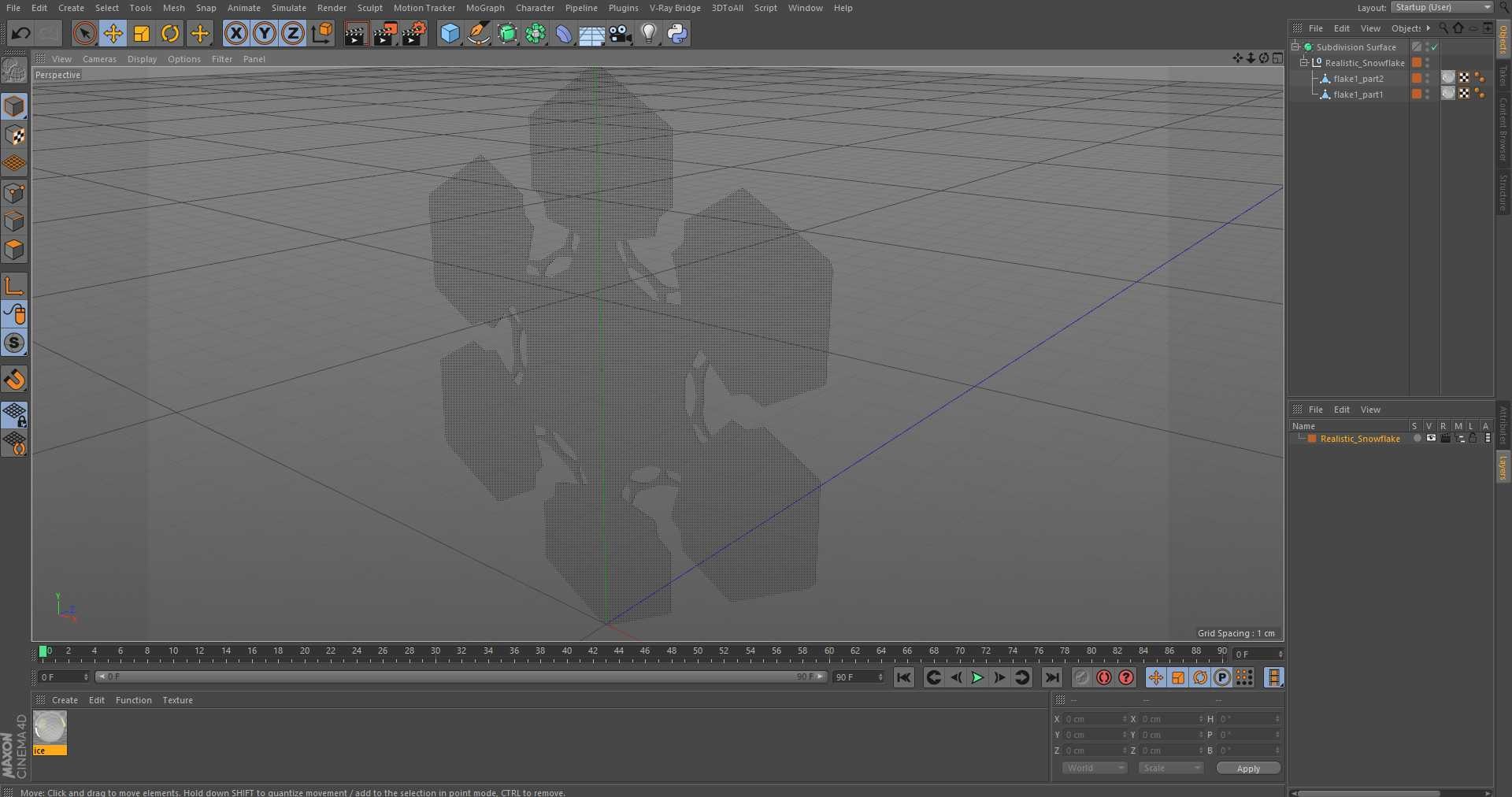1512x797 pixels.
Task: Open the V-Ray Bridge menu
Action: tap(675, 8)
